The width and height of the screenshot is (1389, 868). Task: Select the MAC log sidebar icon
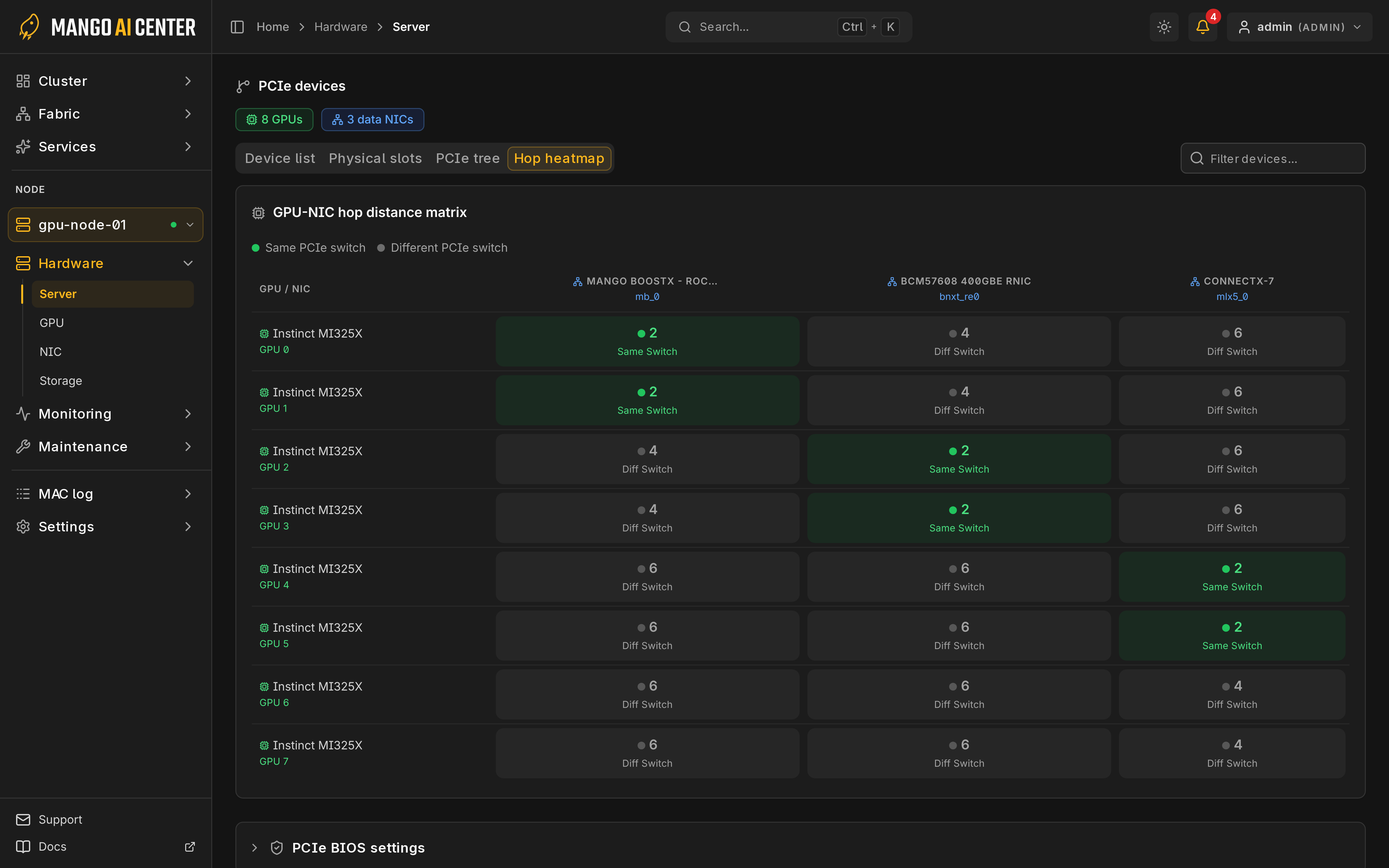click(23, 494)
